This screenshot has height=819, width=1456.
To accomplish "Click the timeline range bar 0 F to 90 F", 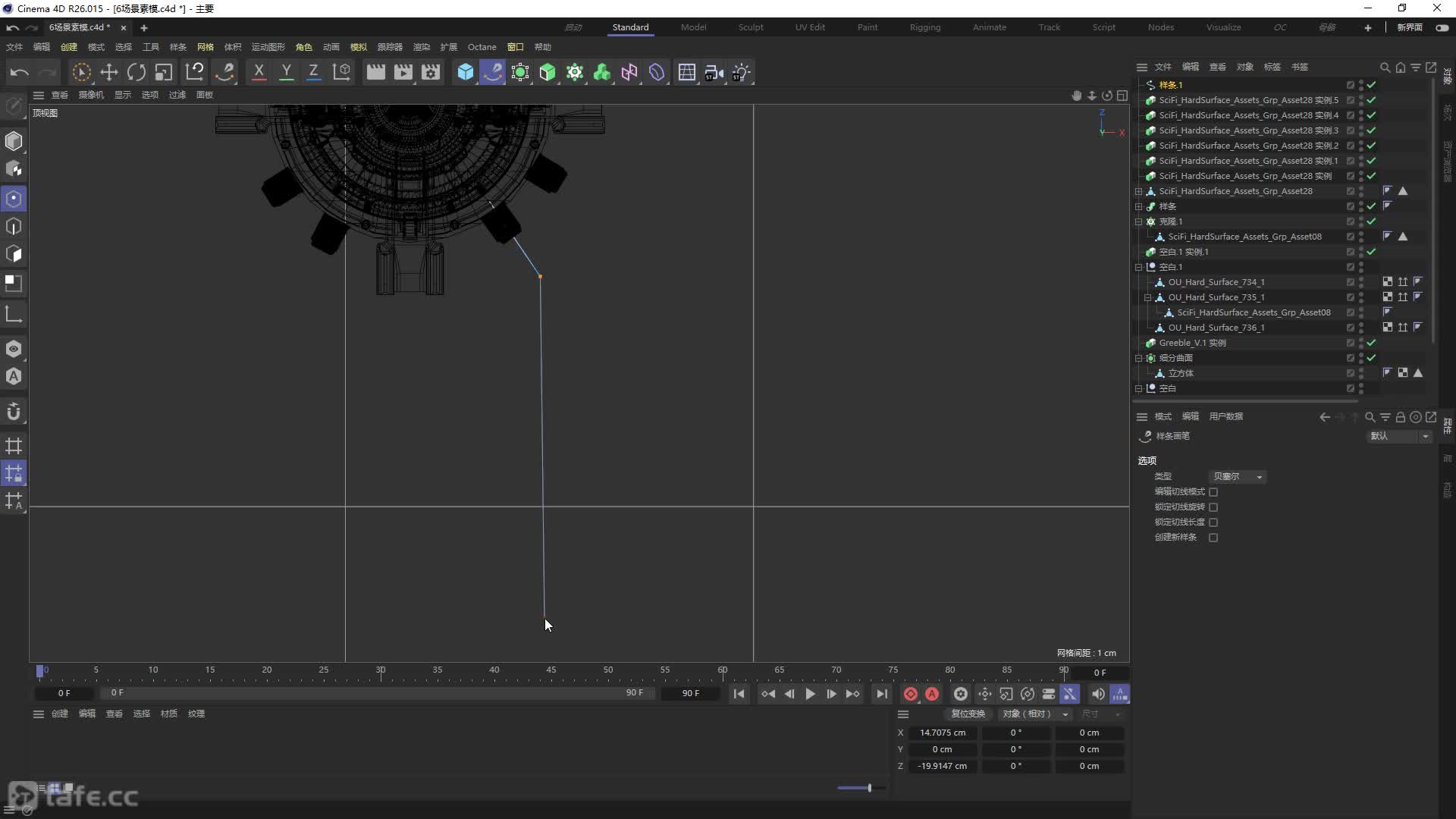I will click(x=377, y=693).
